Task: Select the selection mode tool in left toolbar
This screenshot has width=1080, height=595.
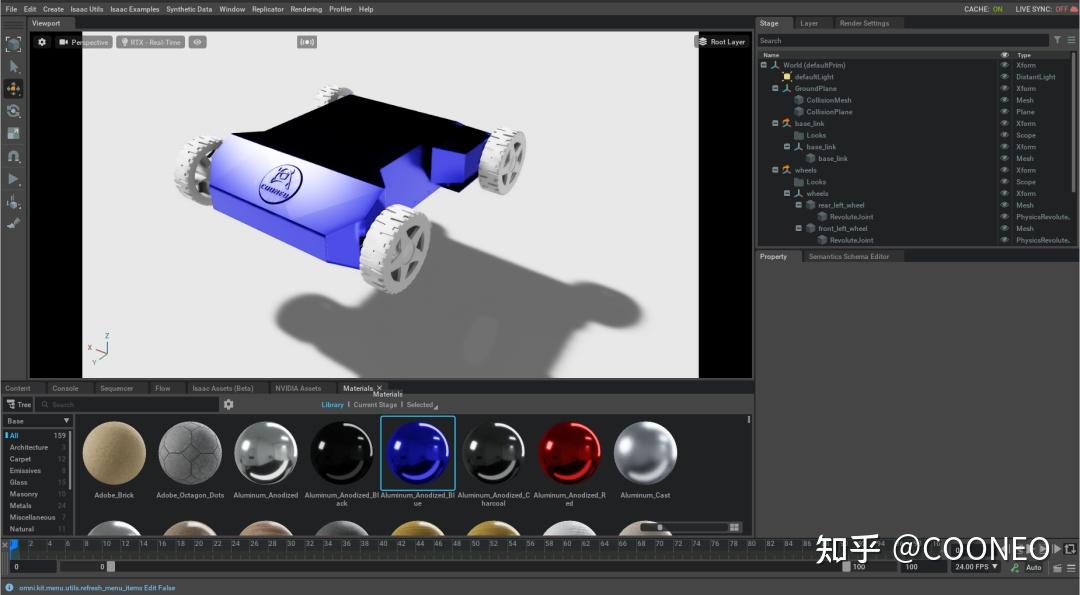Action: click(x=13, y=44)
